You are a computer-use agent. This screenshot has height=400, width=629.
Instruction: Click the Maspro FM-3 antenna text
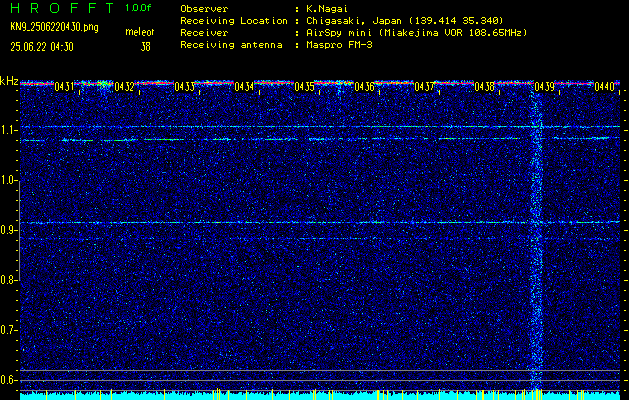point(339,45)
